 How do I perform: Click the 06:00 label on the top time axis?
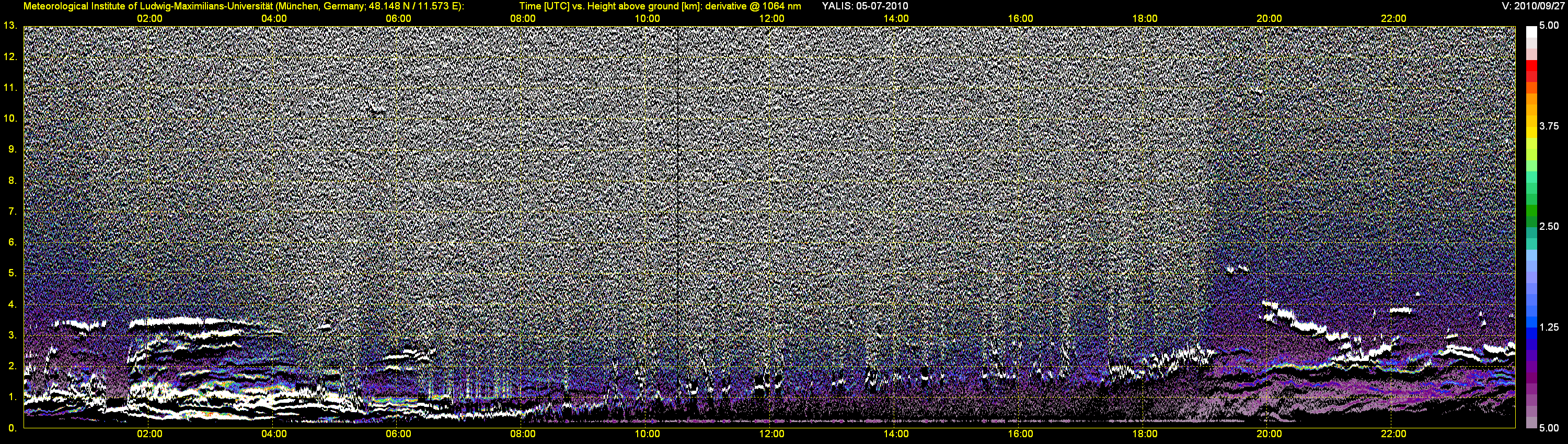pos(398,19)
